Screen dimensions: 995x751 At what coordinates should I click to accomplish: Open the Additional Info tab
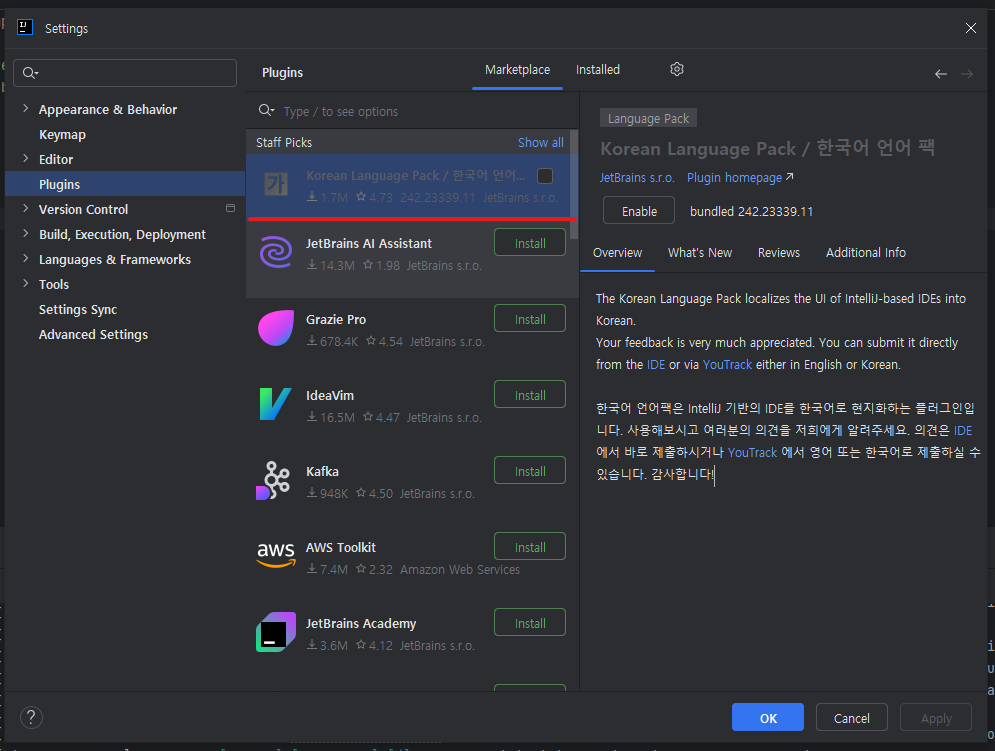[866, 253]
